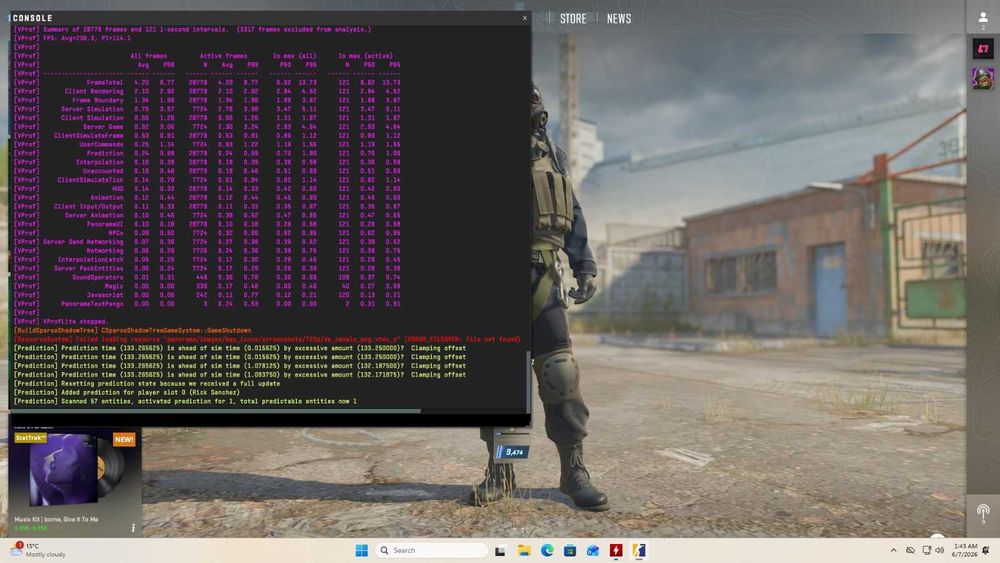This screenshot has height=563, width=1000.
Task: Click the purple character avatar in sidebar
Action: [x=983, y=78]
